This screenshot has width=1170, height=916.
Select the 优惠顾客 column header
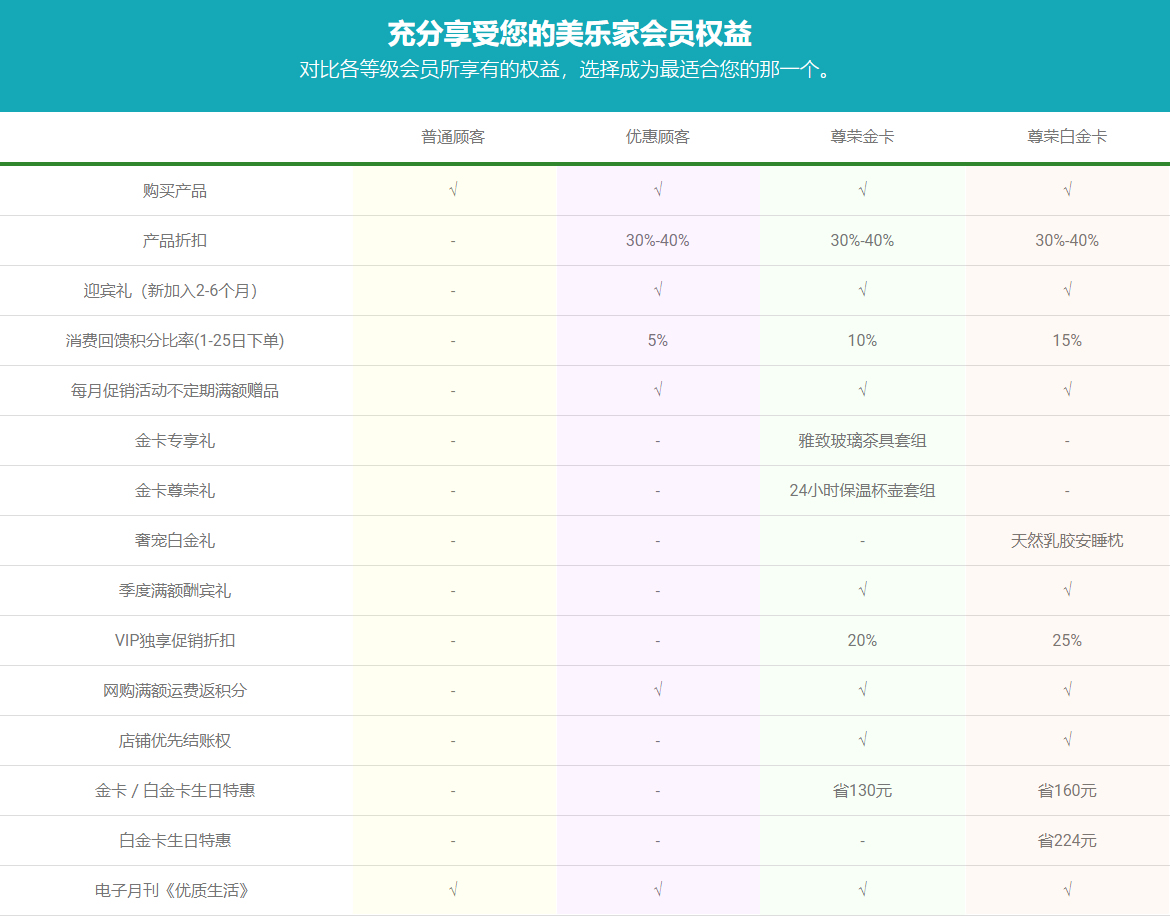(657, 137)
